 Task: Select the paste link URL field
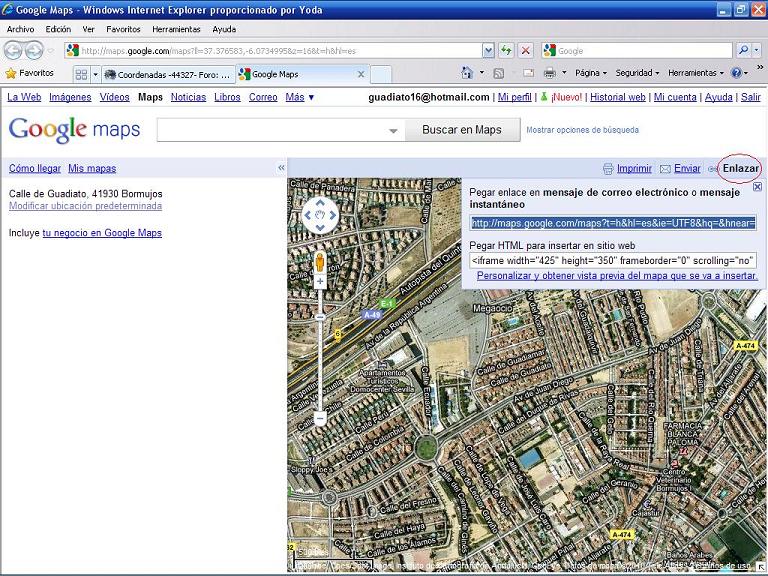(x=613, y=223)
